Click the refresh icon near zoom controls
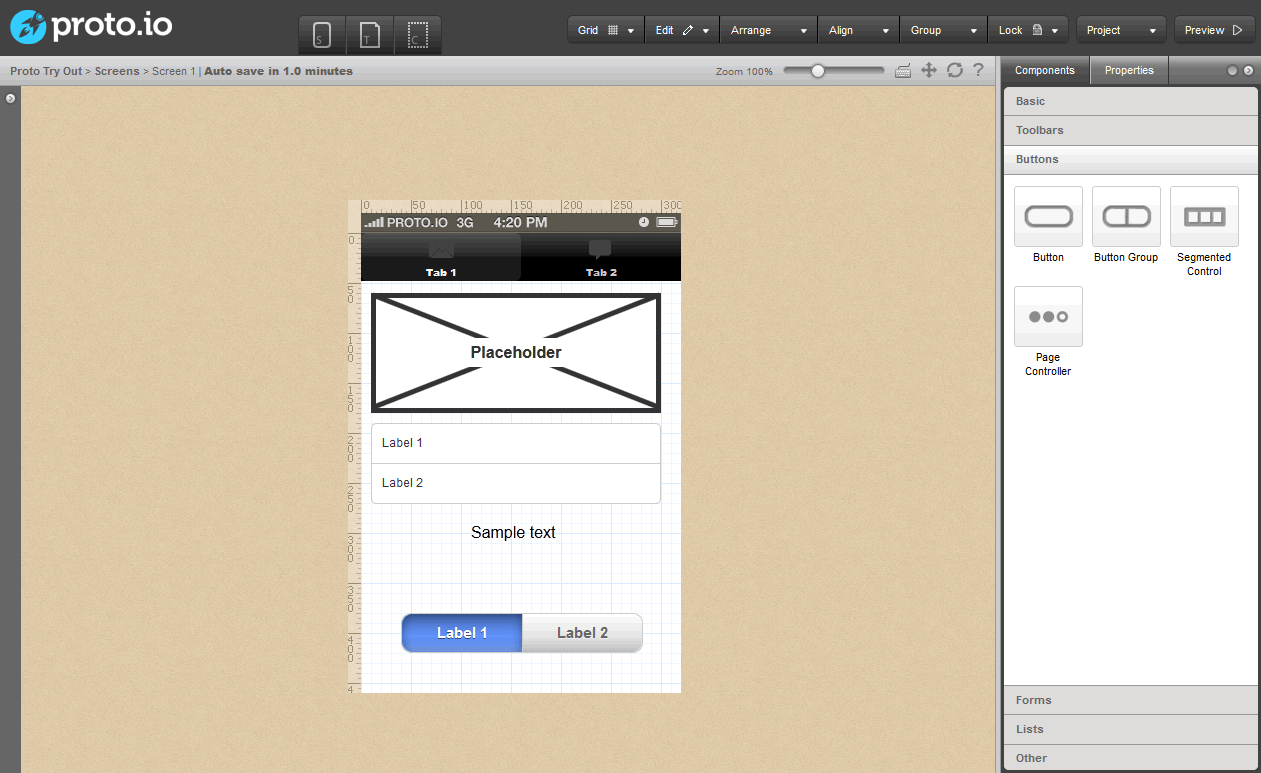Screen dimensions: 1261x773 [x=953, y=70]
